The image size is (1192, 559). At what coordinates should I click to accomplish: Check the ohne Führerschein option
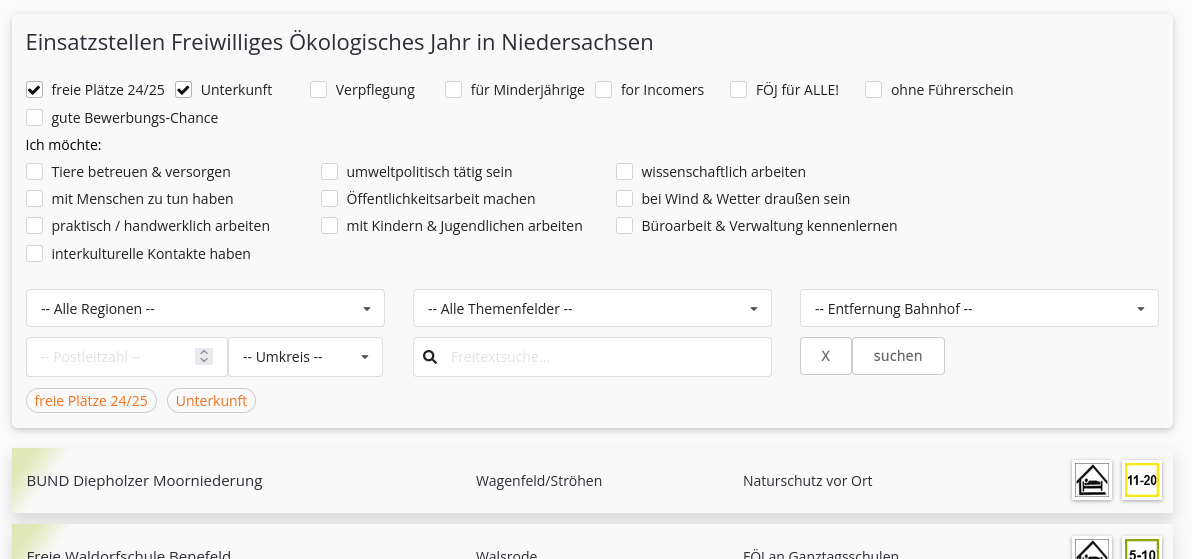click(x=874, y=90)
